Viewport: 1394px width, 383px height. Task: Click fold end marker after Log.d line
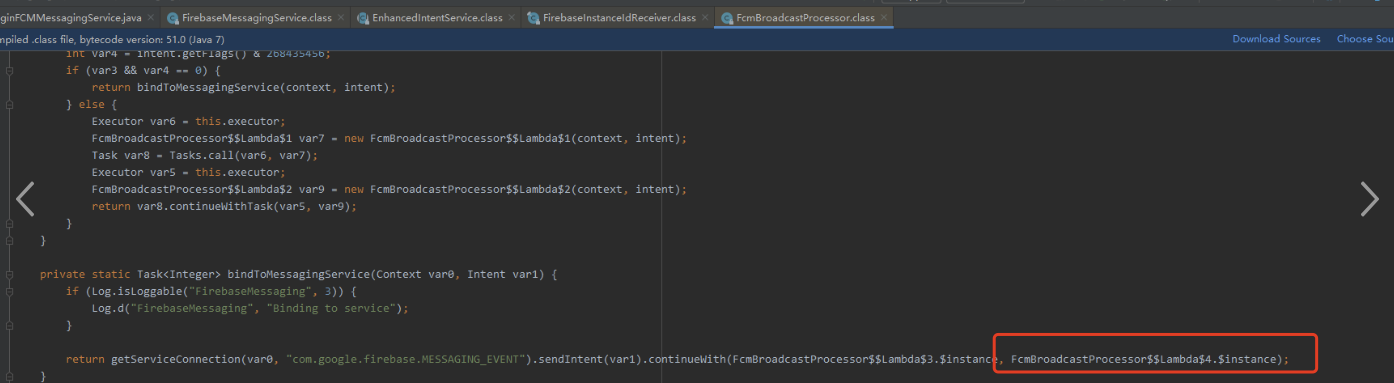coord(9,325)
